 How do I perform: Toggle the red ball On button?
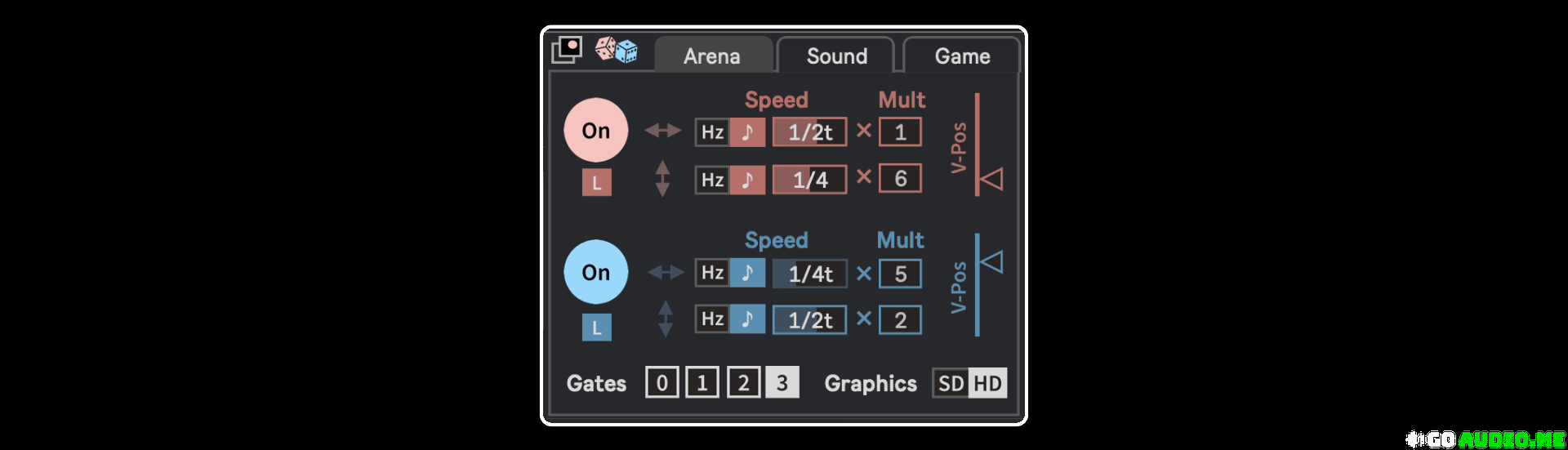(596, 131)
